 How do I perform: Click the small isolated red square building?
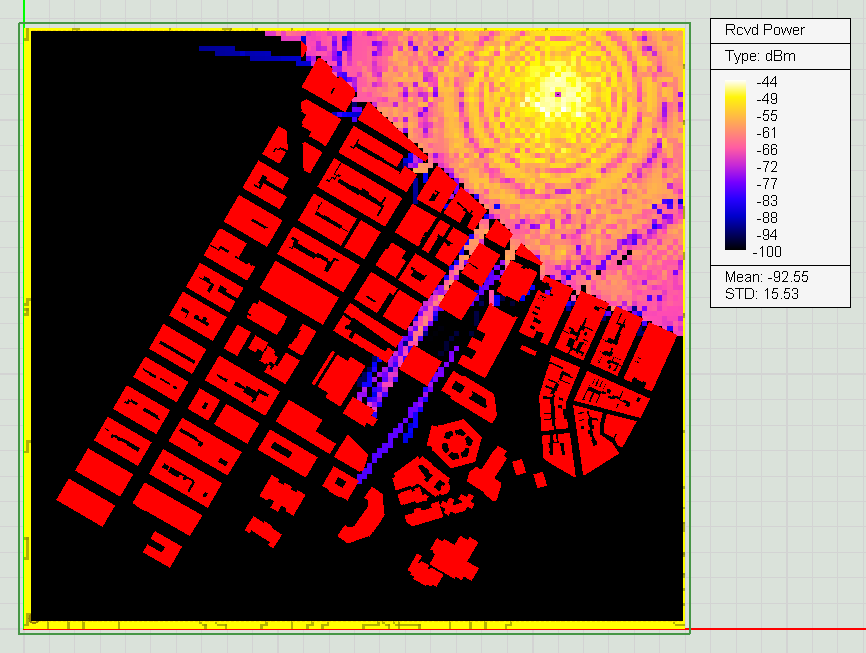pyautogui.click(x=541, y=480)
